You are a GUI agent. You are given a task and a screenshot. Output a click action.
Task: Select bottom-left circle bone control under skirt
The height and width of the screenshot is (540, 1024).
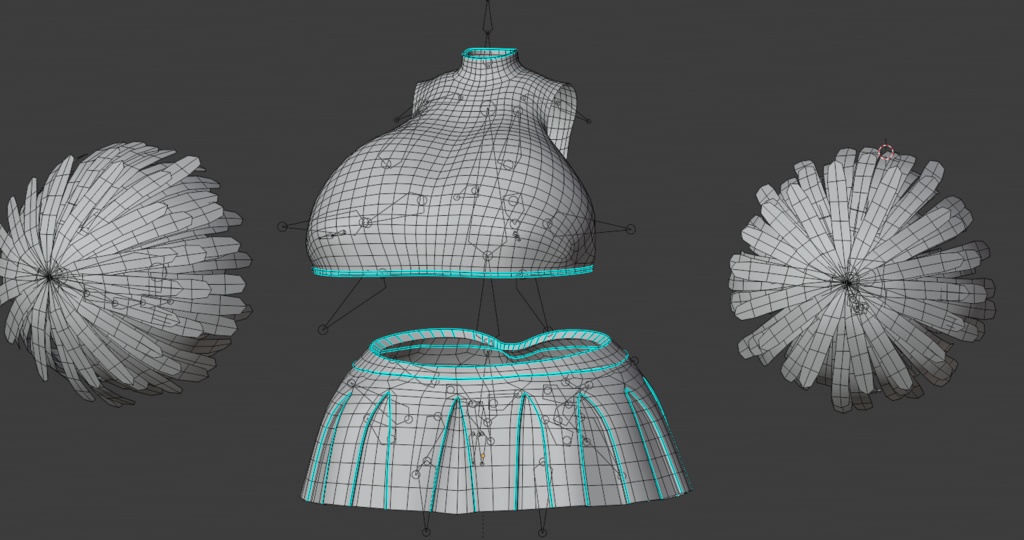tap(426, 532)
